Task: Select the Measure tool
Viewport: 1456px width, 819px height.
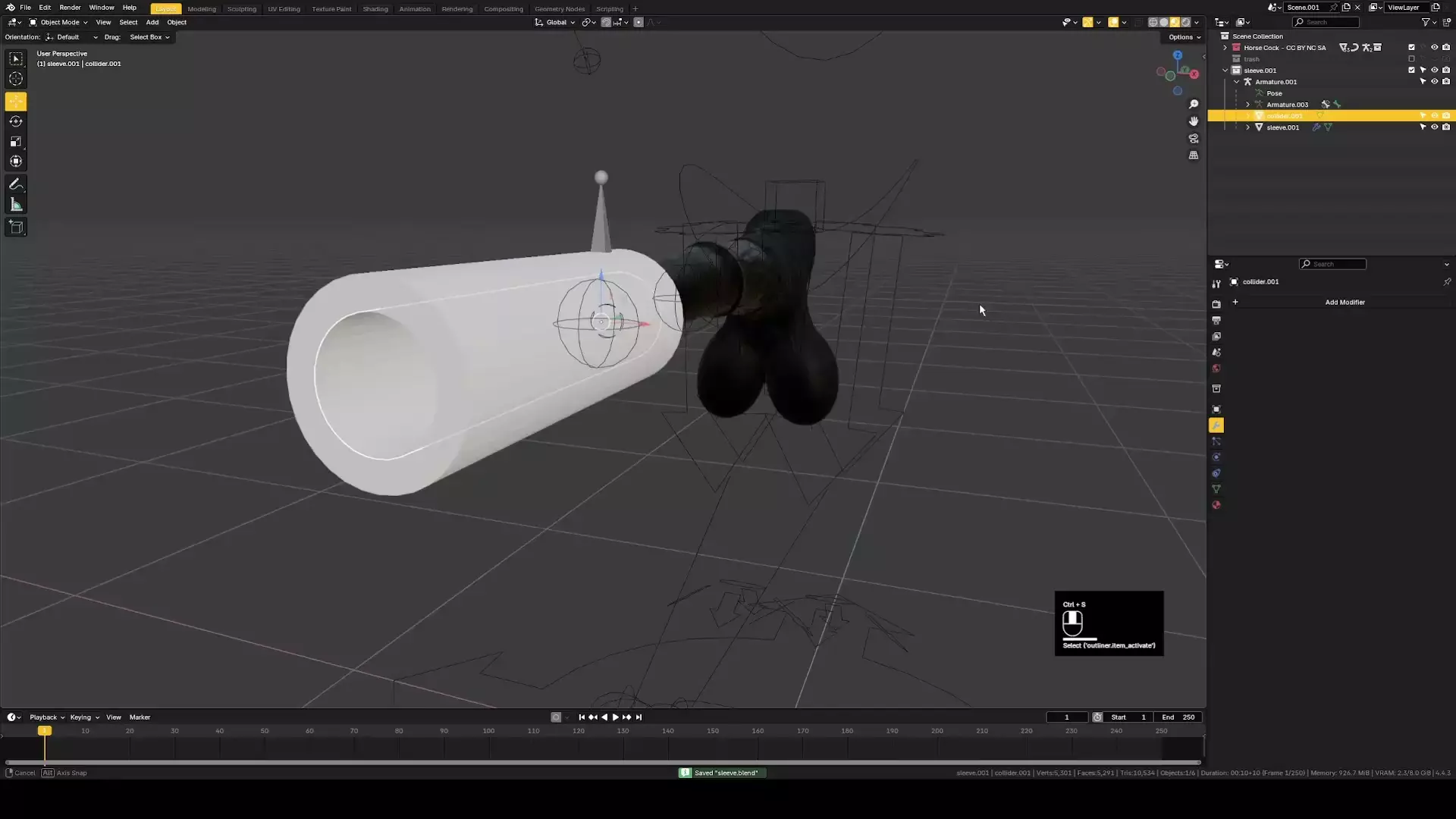Action: pos(16,205)
